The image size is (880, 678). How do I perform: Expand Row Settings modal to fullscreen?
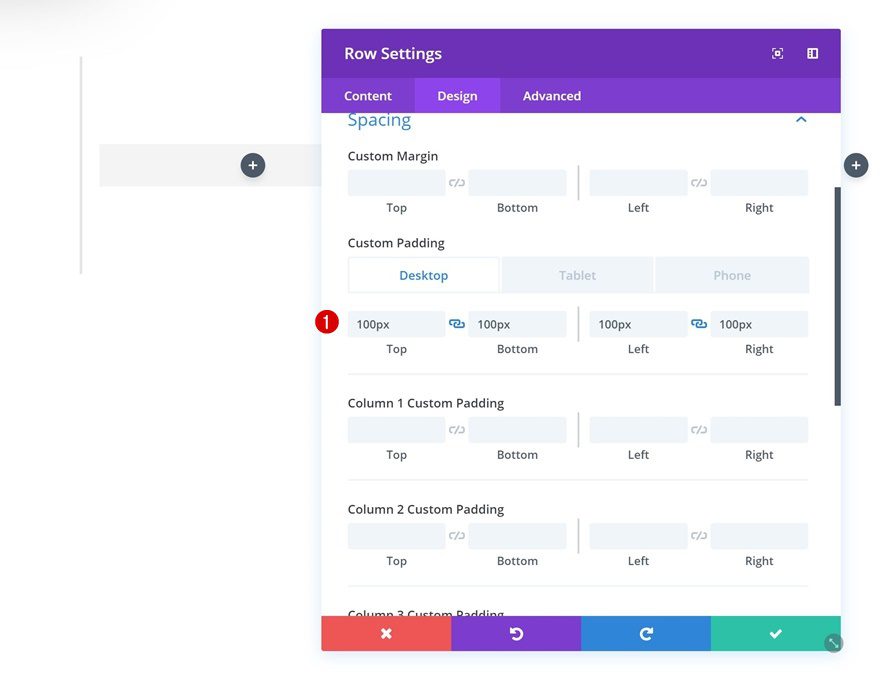[777, 54]
